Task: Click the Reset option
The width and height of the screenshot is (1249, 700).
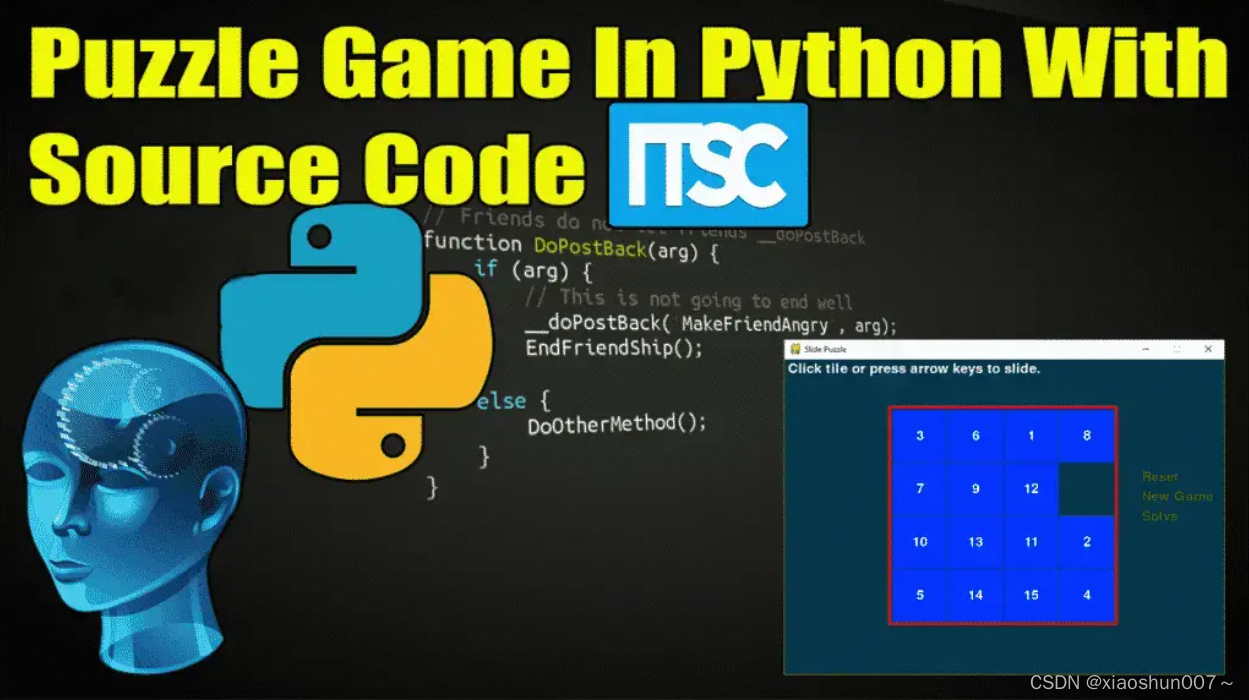Action: tap(1158, 476)
